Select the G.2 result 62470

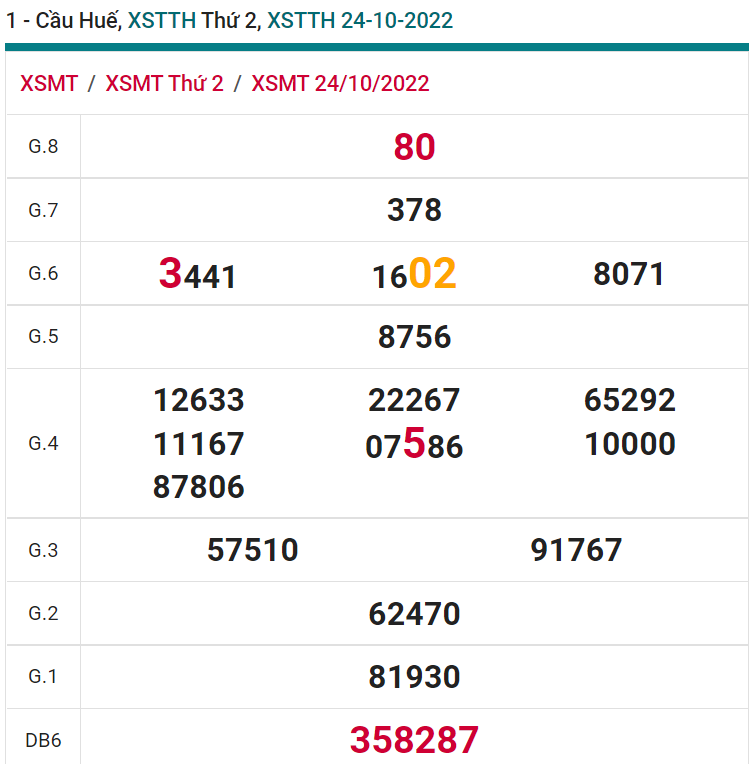click(414, 613)
